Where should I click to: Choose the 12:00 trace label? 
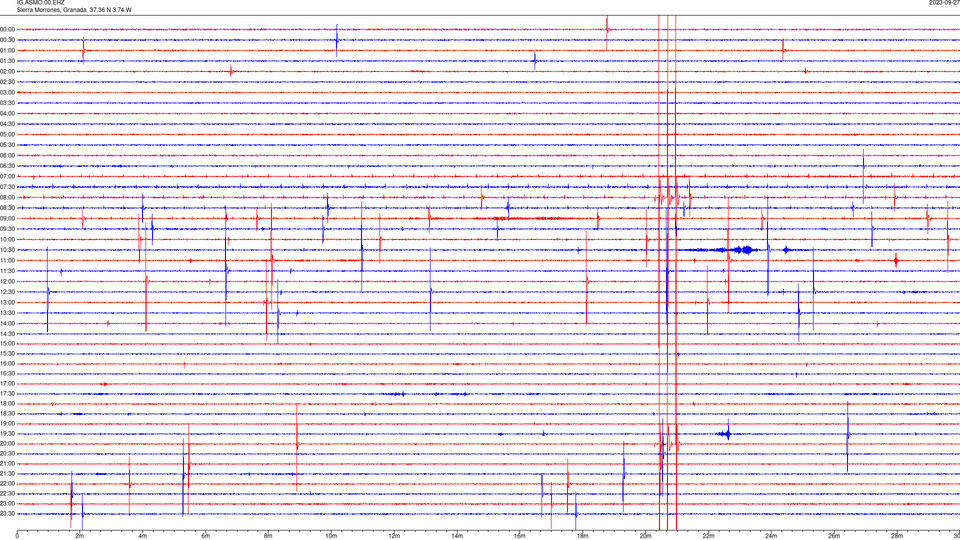click(8, 281)
